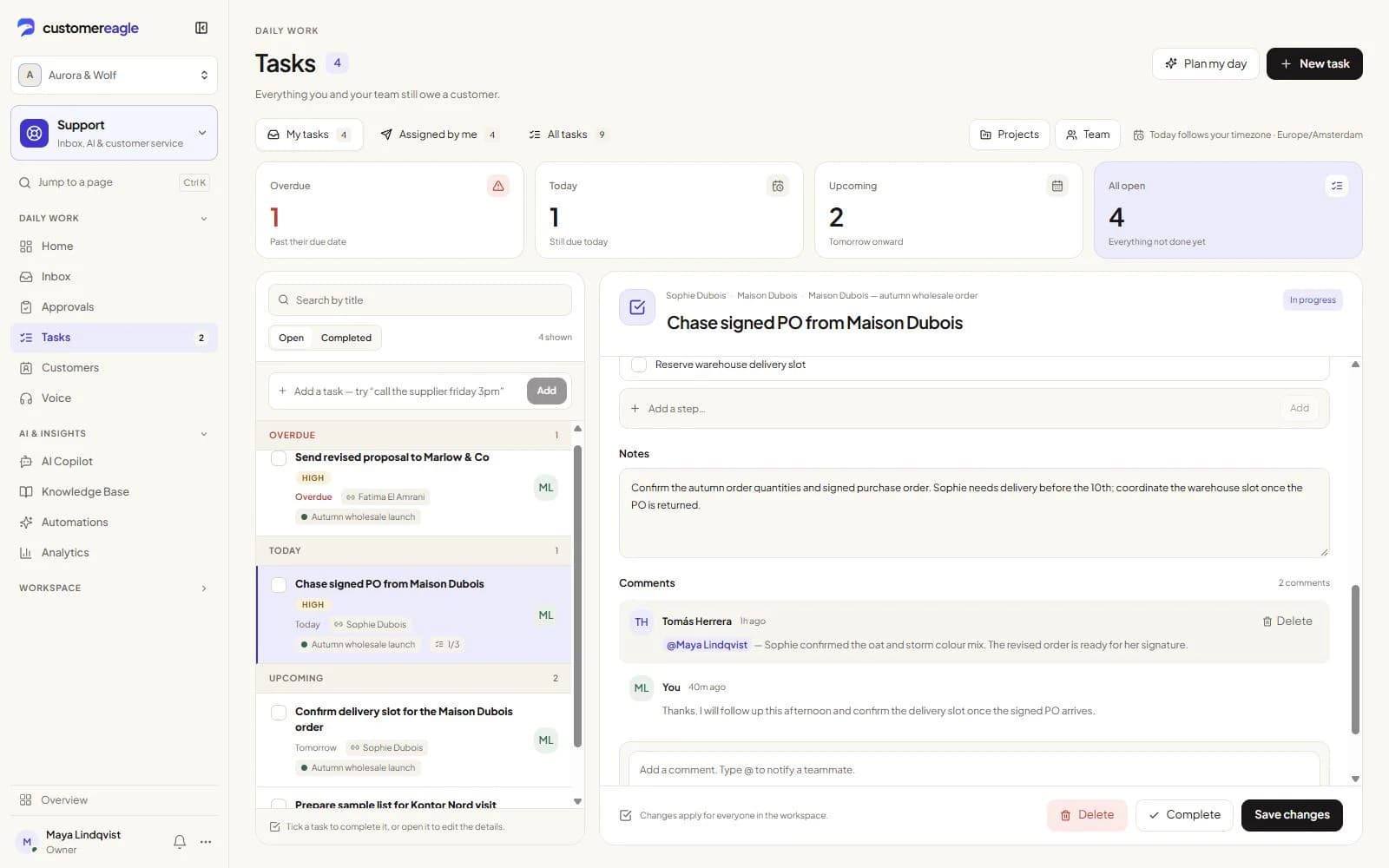Viewport: 1389px width, 868px height.
Task: Open AI Copilot
Action: tap(114, 462)
